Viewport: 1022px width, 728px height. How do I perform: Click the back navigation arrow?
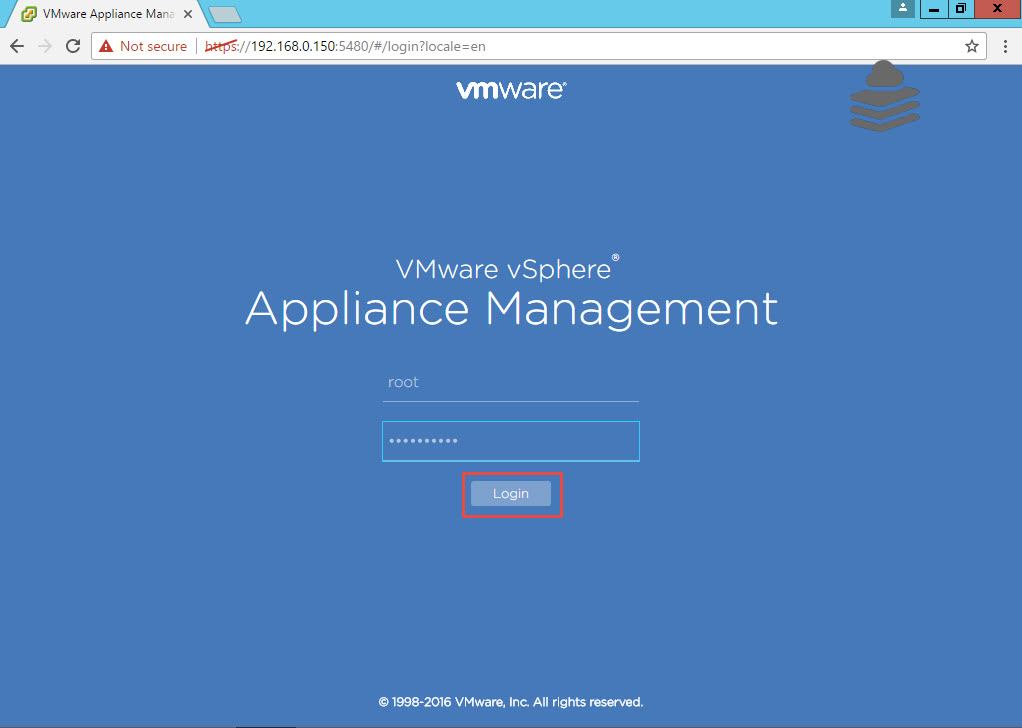(x=16, y=46)
